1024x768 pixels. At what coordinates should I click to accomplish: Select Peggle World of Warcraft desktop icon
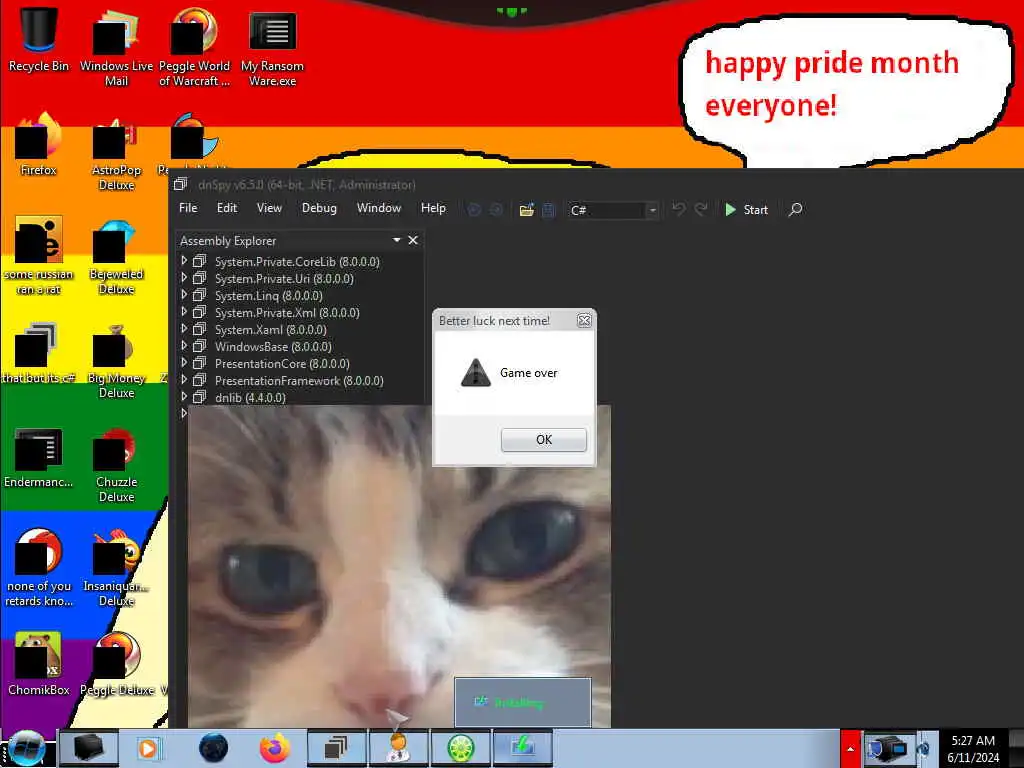point(194,47)
